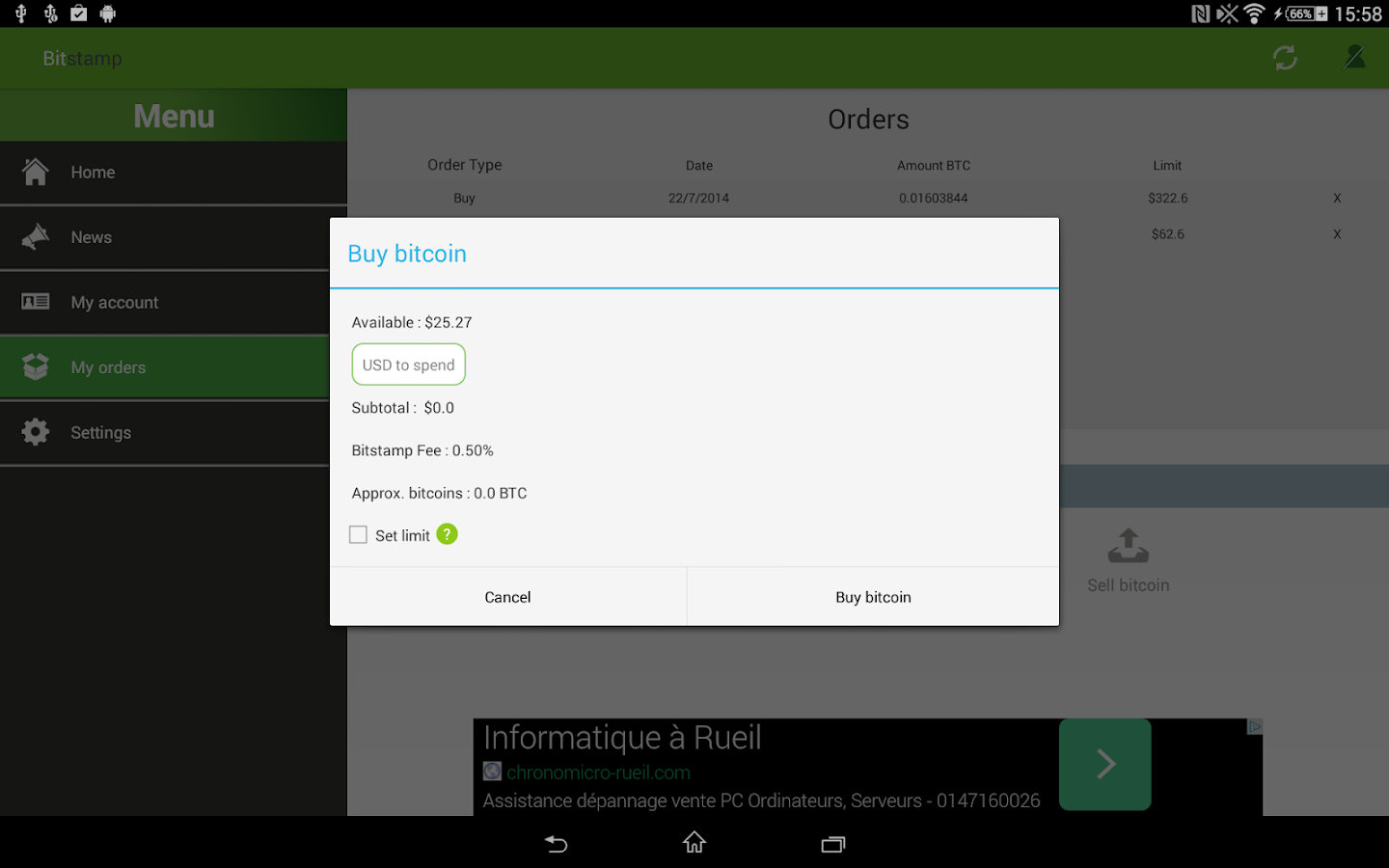
Task: Open the chronomicro-rueil.com ad link
Action: pos(598,773)
